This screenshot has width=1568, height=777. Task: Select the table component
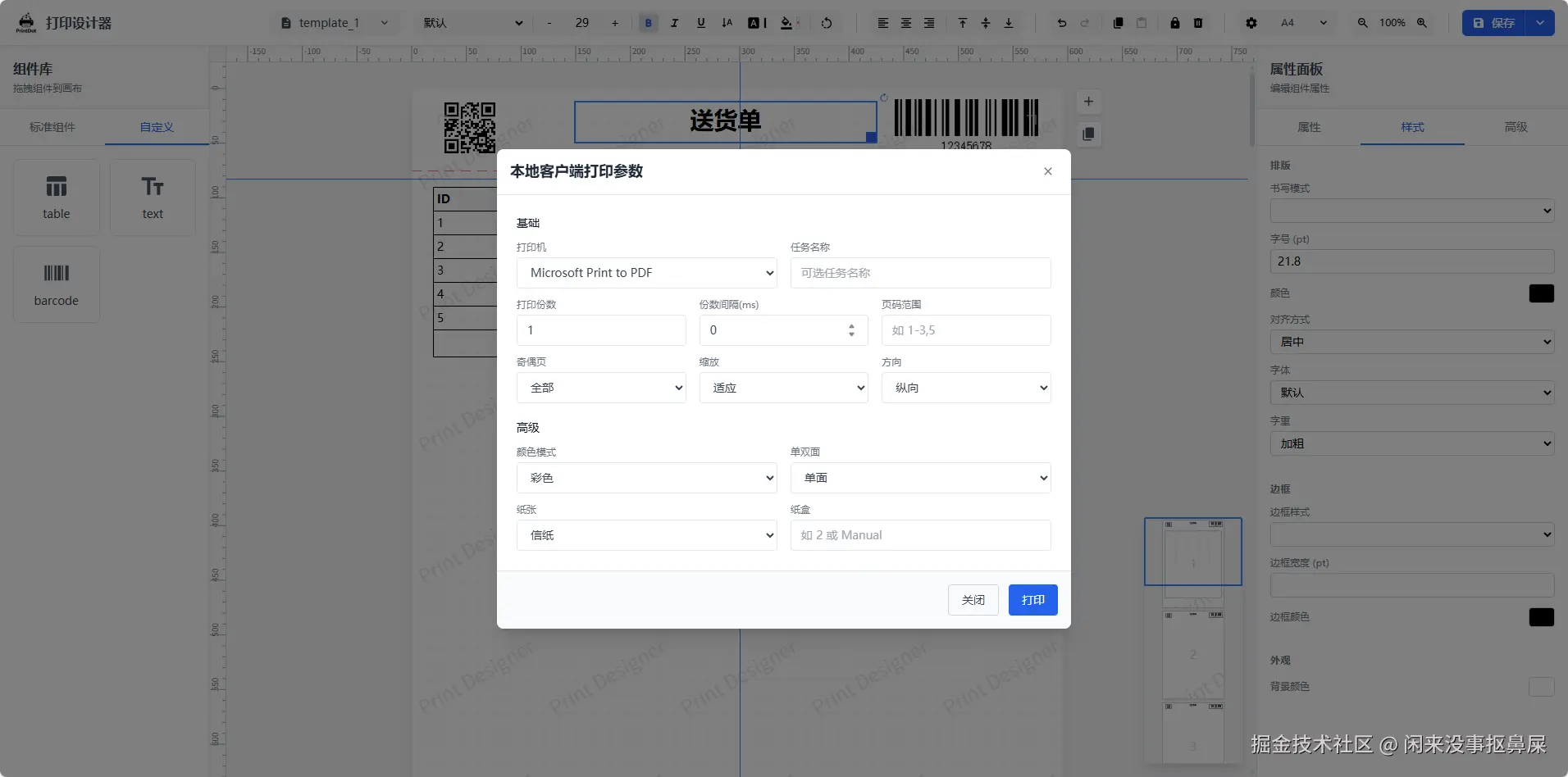57,198
